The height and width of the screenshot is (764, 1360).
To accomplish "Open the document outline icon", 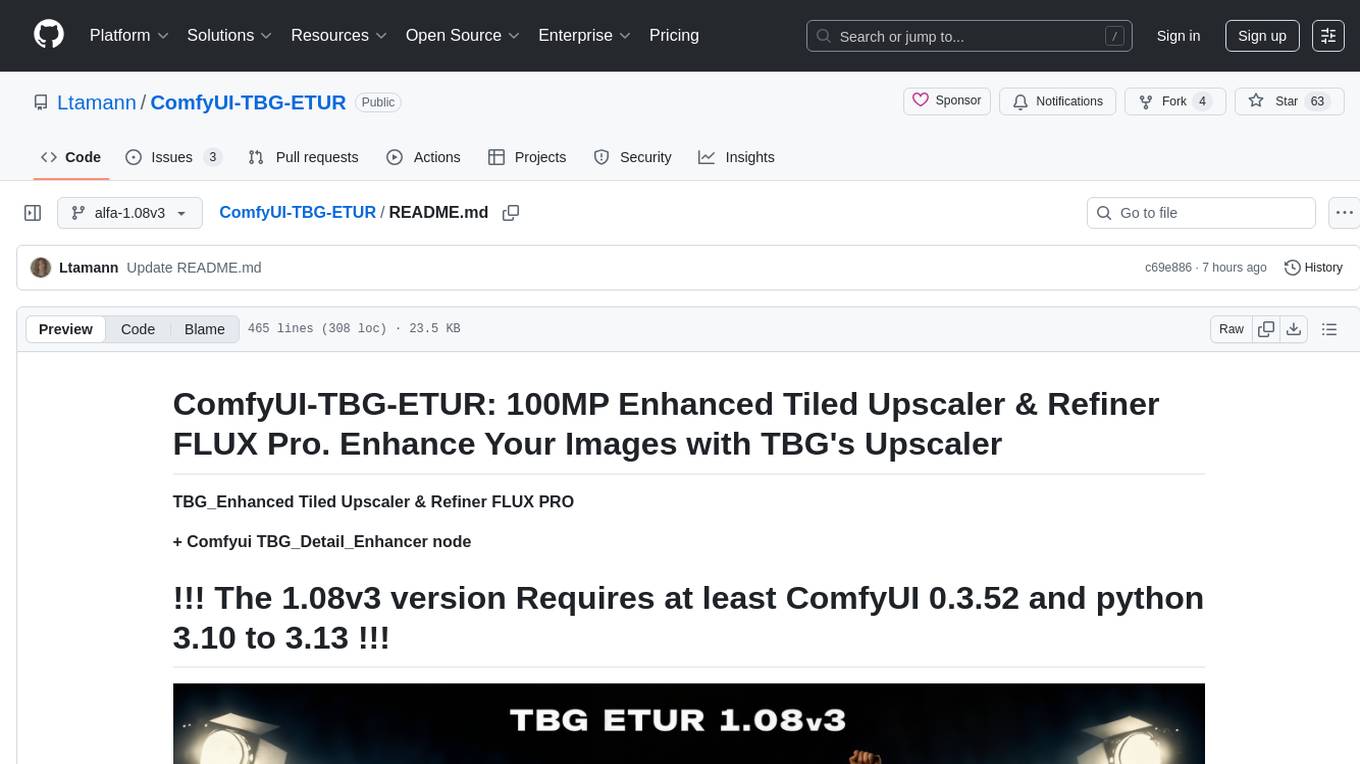I will [1329, 329].
